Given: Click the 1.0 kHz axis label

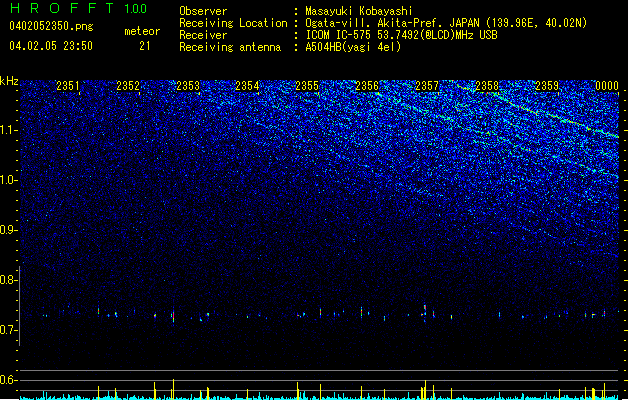Looking at the screenshot, I should coord(9,180).
